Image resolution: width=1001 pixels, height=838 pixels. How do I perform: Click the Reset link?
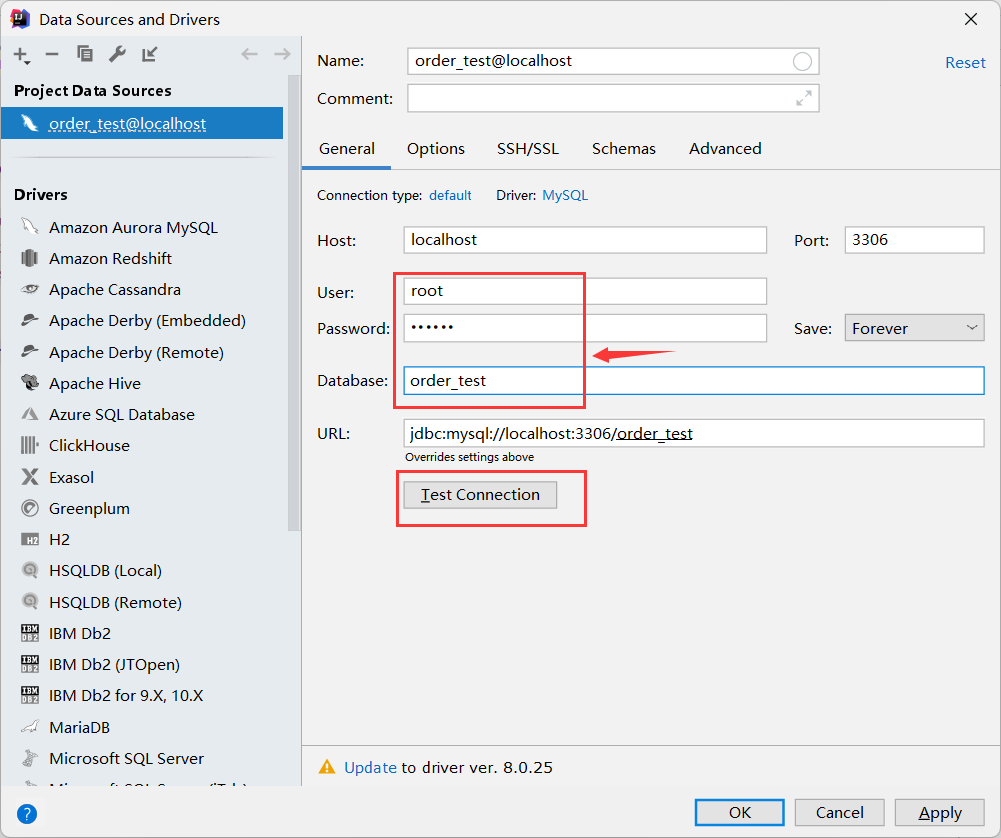965,63
